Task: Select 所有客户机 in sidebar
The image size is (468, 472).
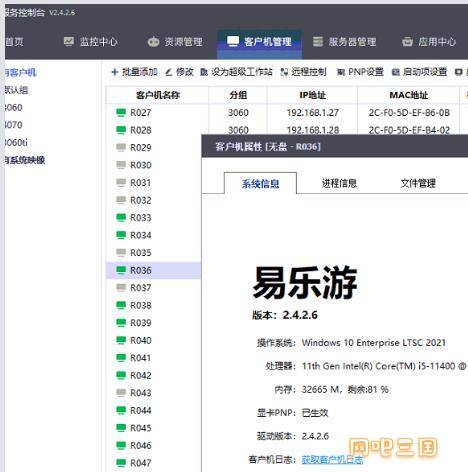Action: click(20, 72)
